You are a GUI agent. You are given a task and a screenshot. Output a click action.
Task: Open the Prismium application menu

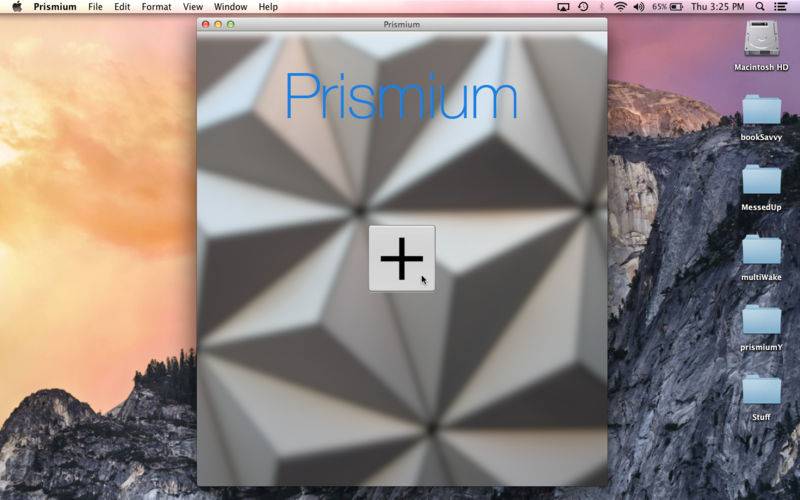click(x=55, y=7)
